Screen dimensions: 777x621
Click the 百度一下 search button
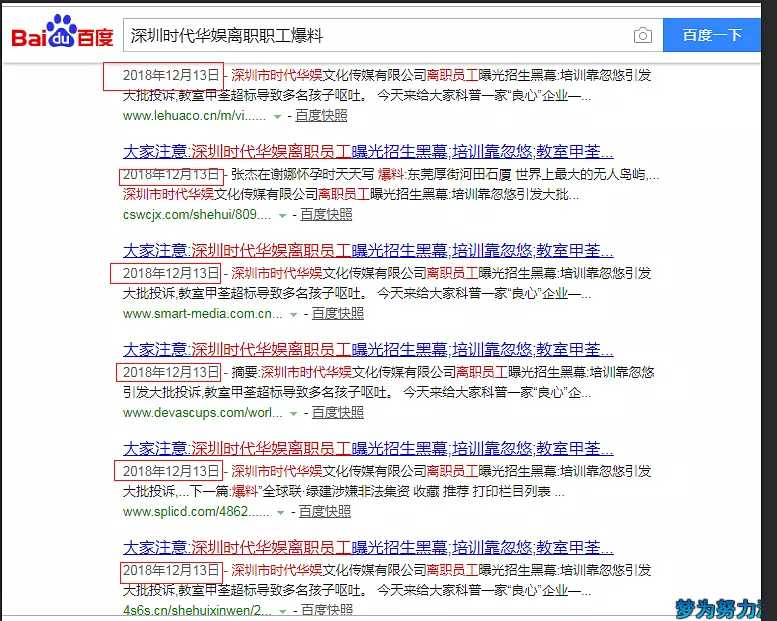coord(712,35)
